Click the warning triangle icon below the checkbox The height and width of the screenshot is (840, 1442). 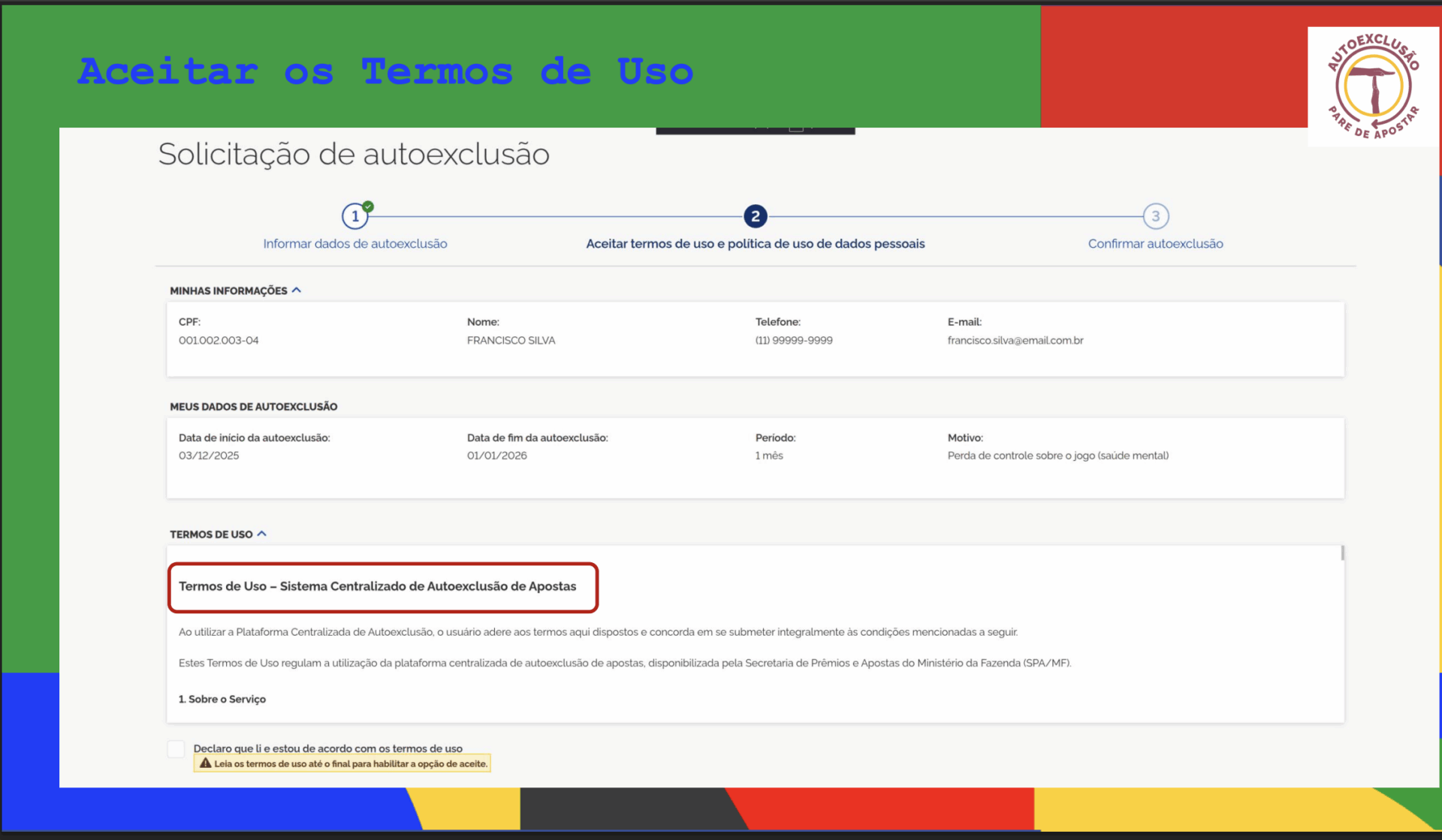(x=205, y=763)
